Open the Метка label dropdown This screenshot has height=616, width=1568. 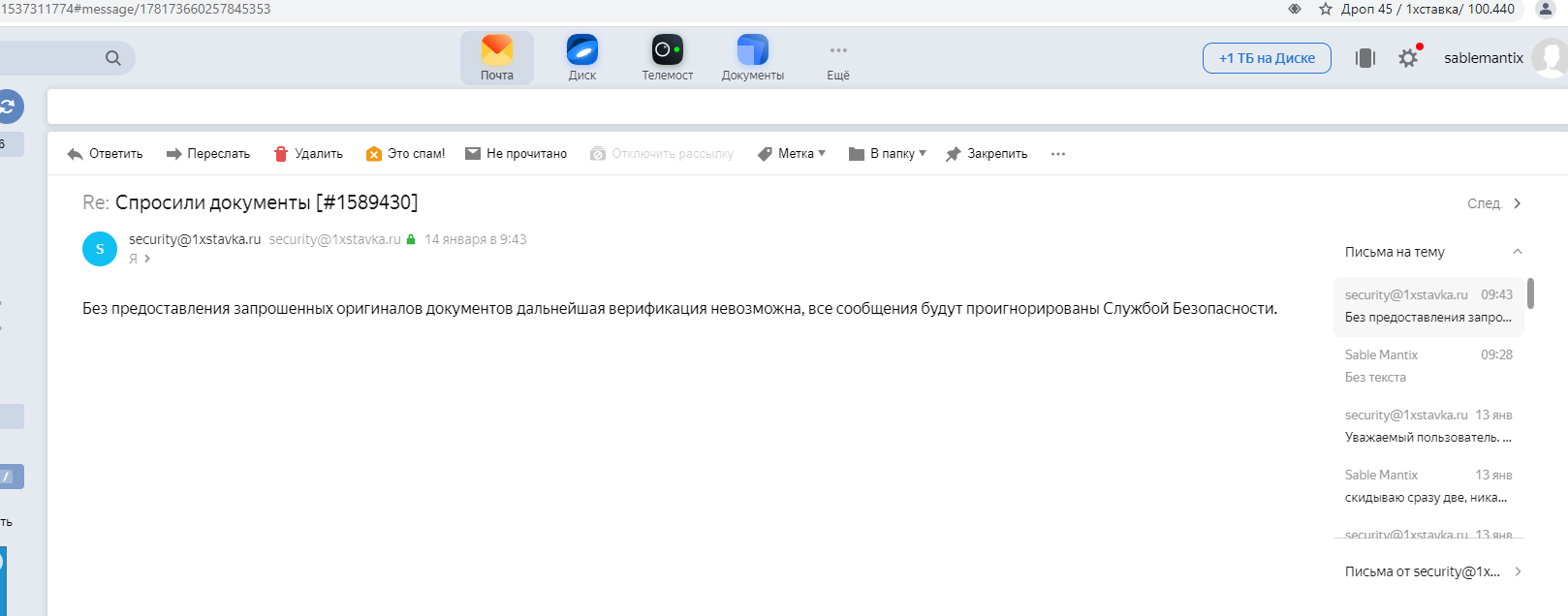792,154
